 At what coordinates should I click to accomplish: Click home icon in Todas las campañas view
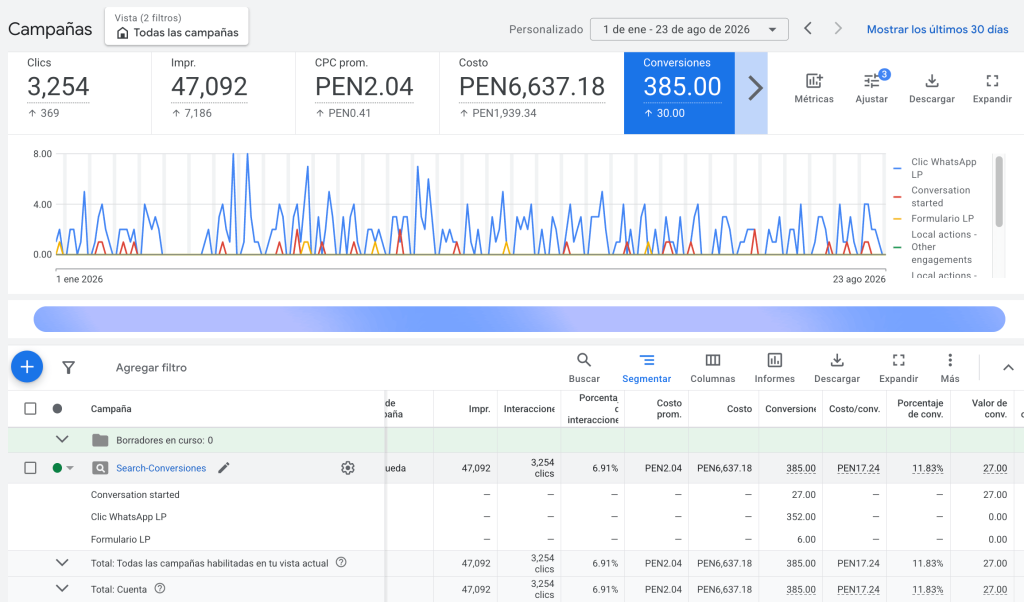coord(122,33)
